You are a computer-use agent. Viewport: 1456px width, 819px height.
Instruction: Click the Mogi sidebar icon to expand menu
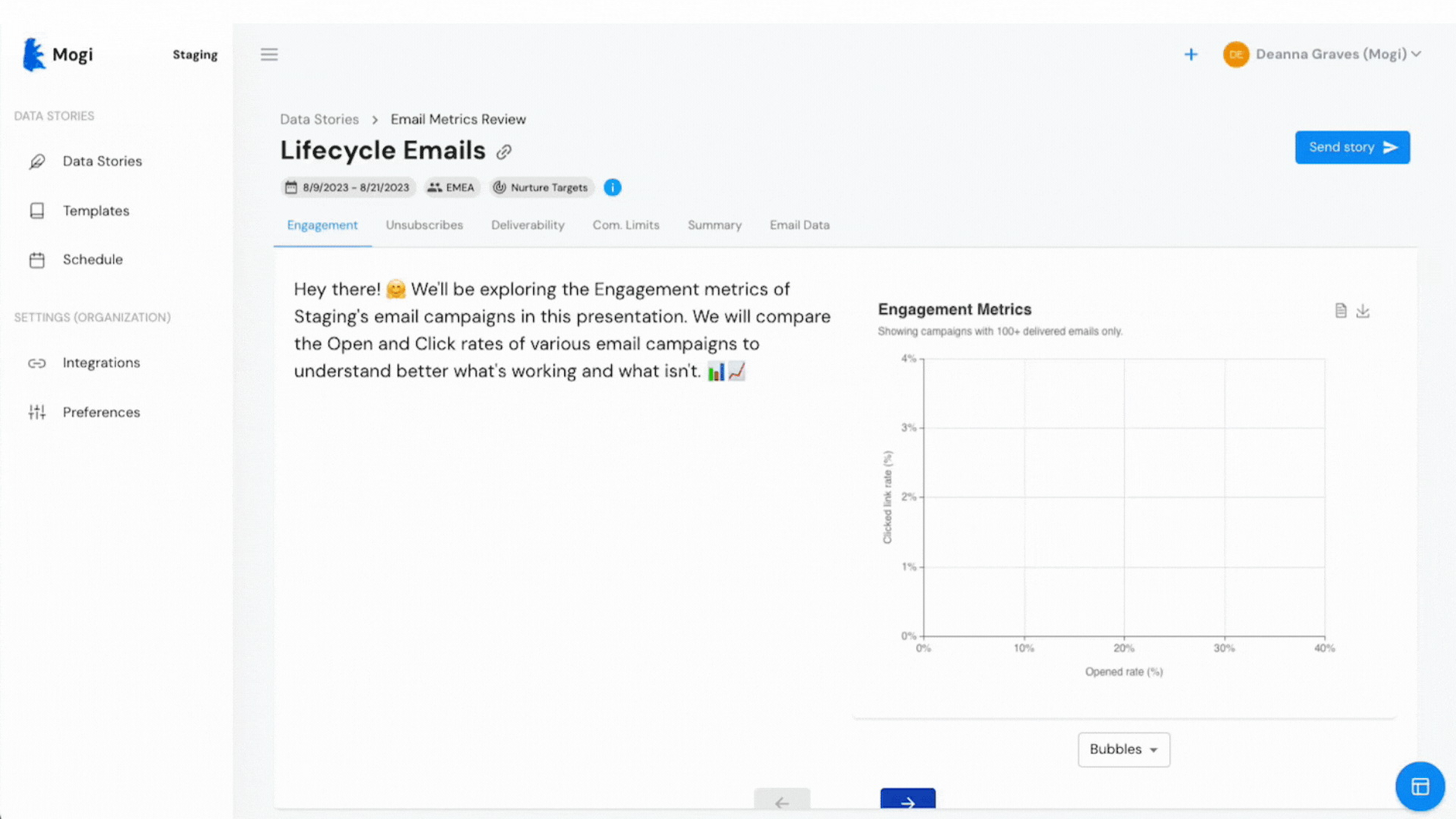tap(268, 54)
